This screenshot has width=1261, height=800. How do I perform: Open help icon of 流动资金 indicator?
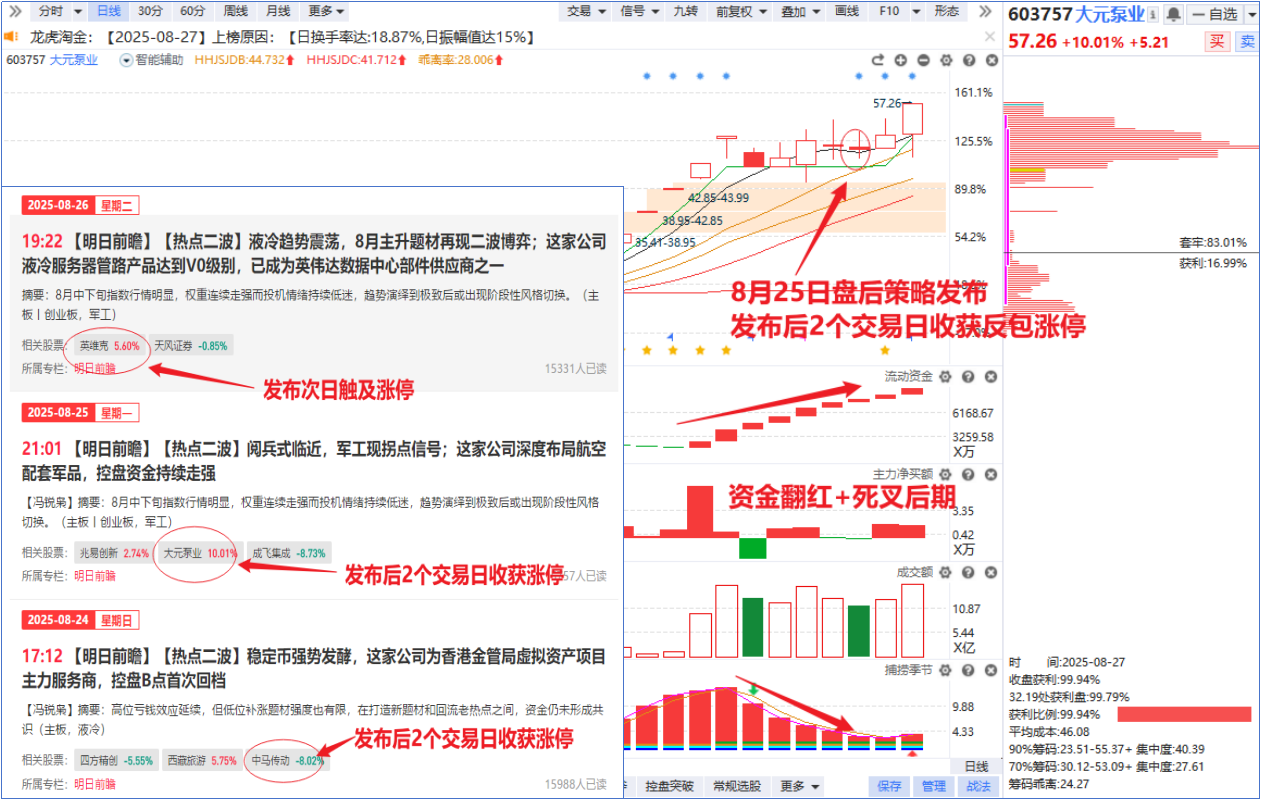point(968,377)
